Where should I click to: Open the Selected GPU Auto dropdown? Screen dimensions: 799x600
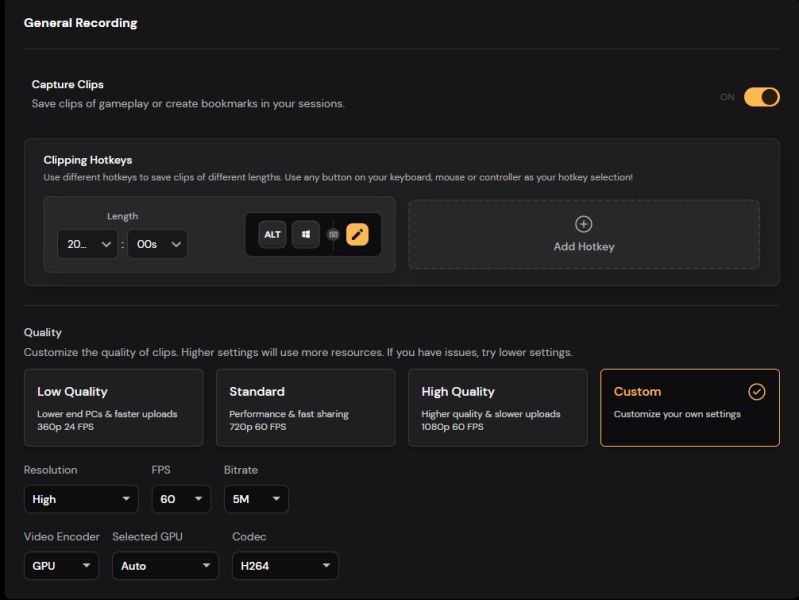click(x=165, y=566)
